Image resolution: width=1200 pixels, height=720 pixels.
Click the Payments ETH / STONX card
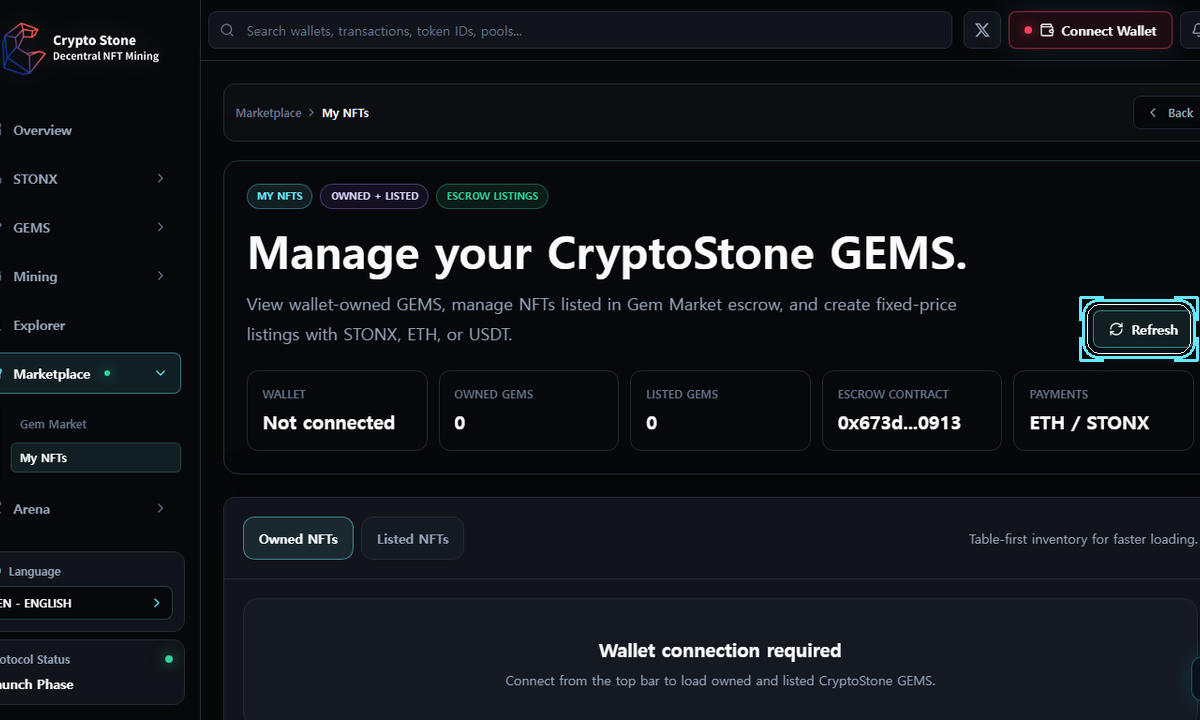pos(1103,411)
